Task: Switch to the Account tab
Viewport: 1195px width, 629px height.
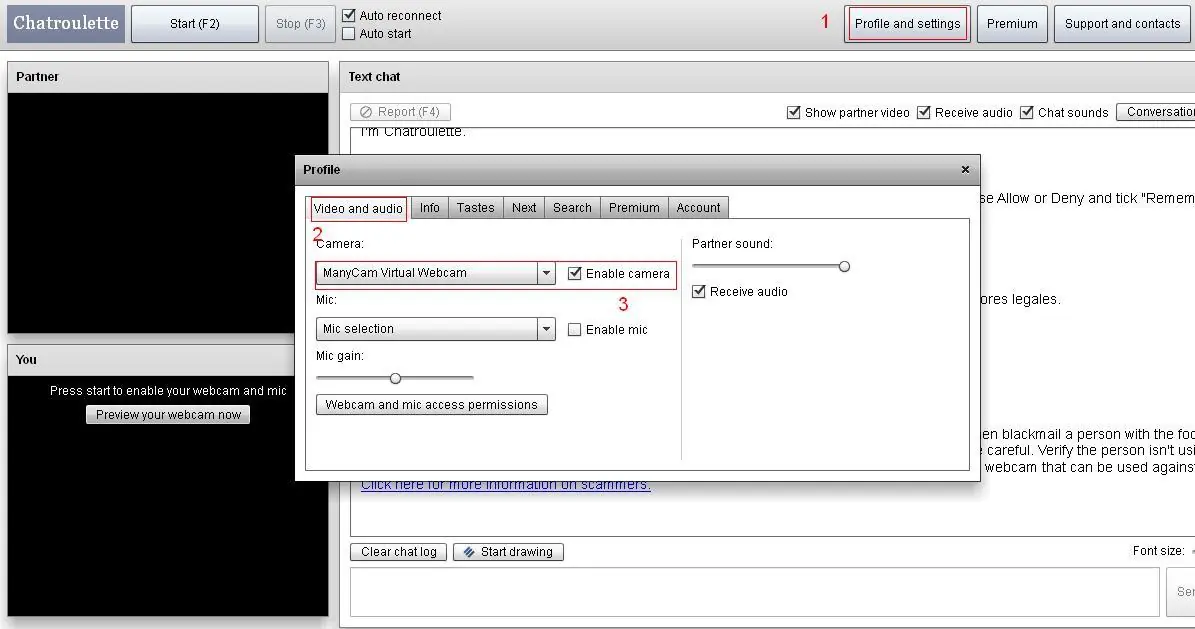Action: click(698, 207)
